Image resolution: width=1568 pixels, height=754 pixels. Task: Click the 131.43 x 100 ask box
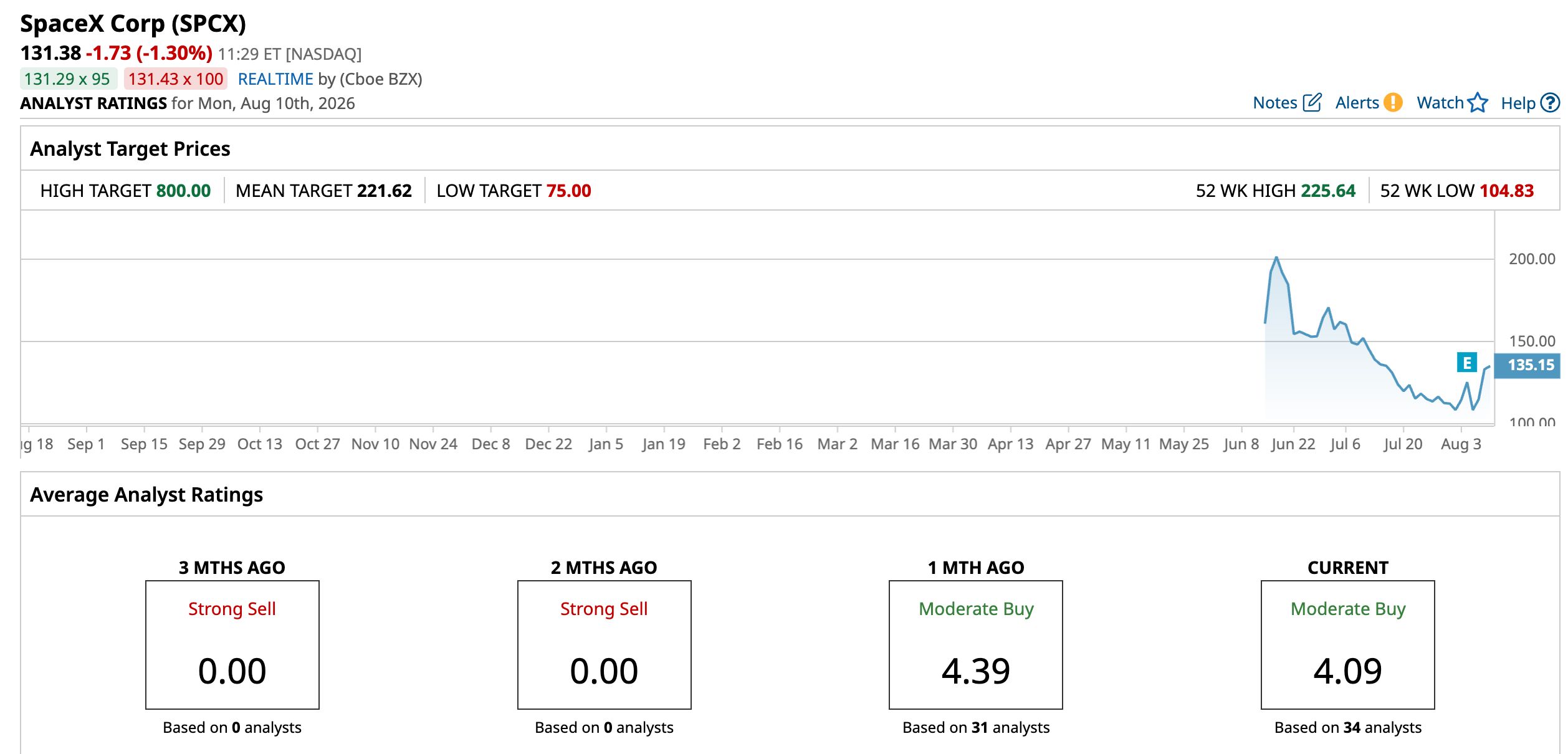pos(176,79)
